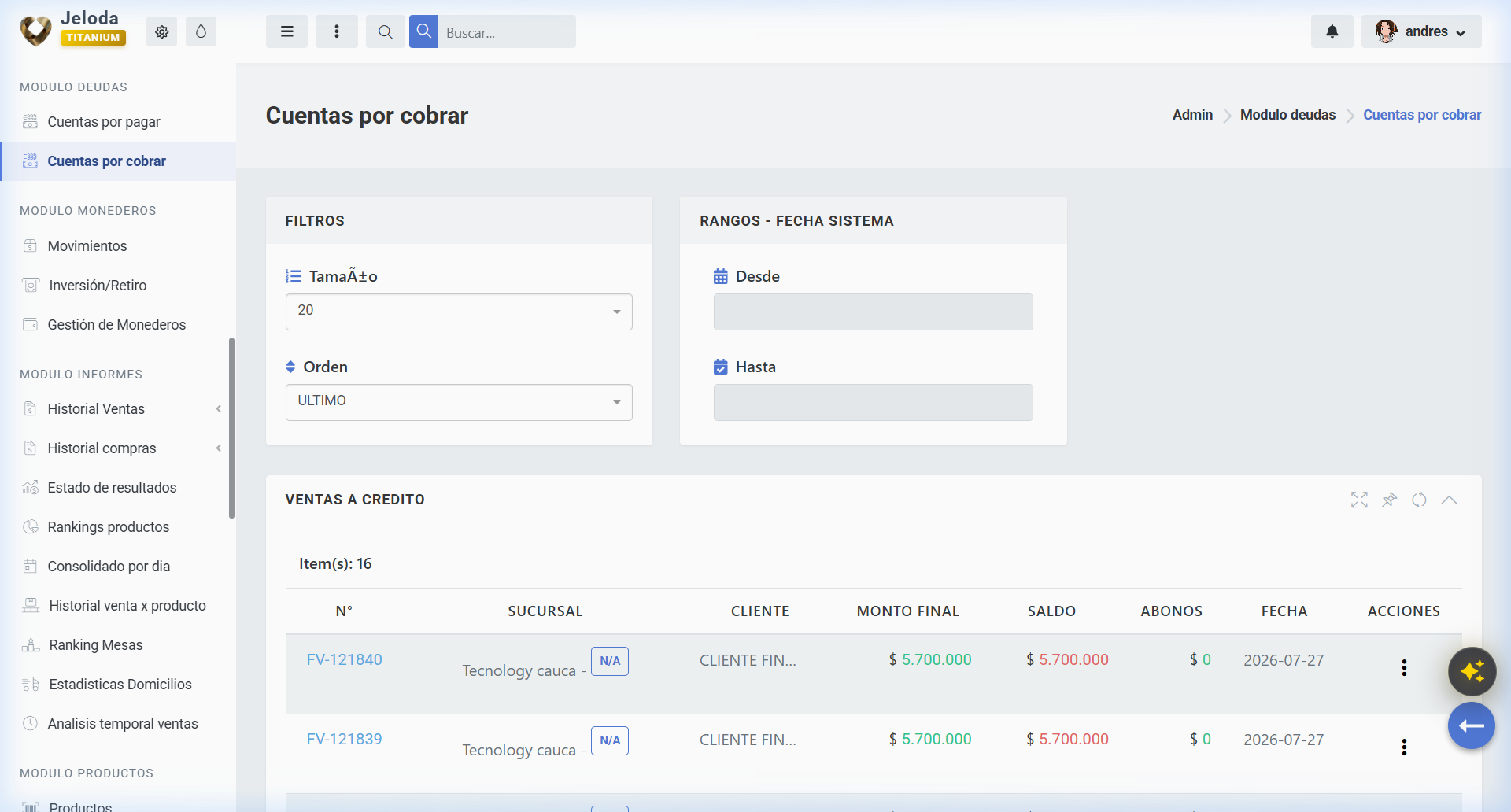Open the vertical dots options menu in top bar
The width and height of the screenshot is (1511, 812).
[x=337, y=31]
